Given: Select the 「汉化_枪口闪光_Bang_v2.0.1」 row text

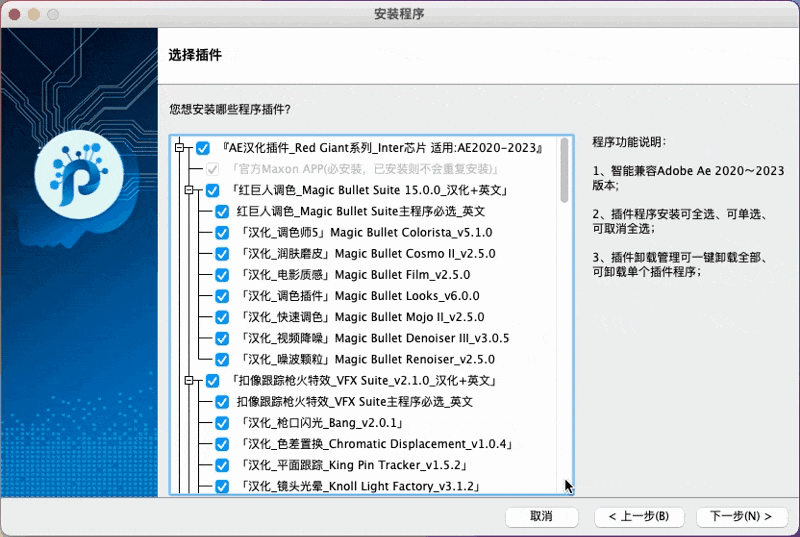Looking at the screenshot, I should click(x=322, y=423).
